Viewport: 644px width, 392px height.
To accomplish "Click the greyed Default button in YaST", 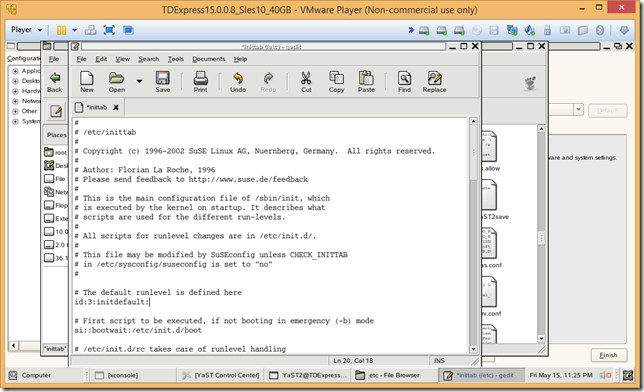I will 607,110.
